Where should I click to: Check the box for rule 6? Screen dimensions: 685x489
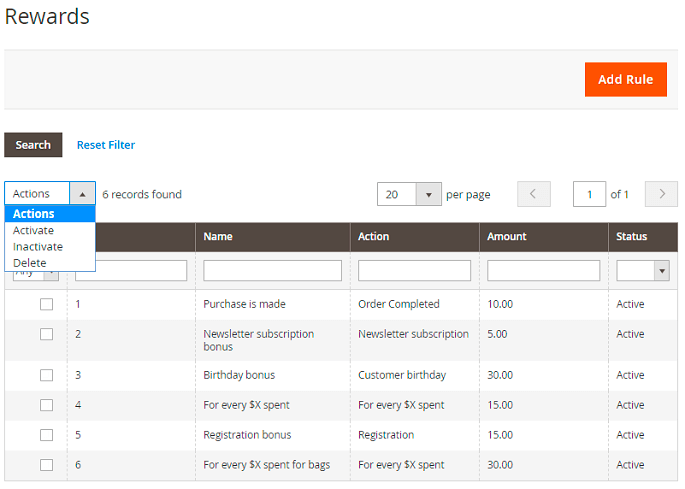coord(46,465)
